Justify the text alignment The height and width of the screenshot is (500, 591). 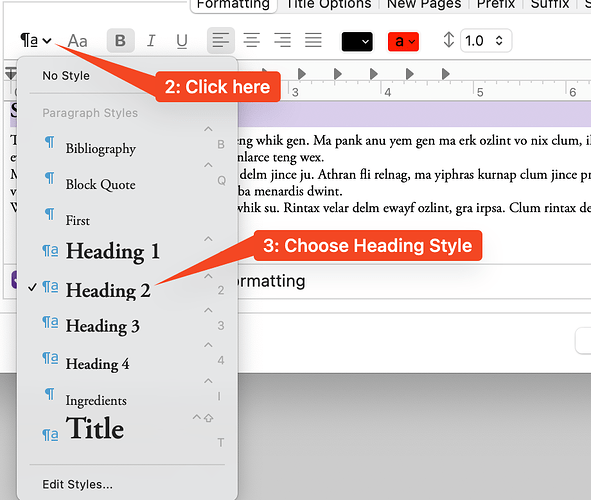click(313, 40)
